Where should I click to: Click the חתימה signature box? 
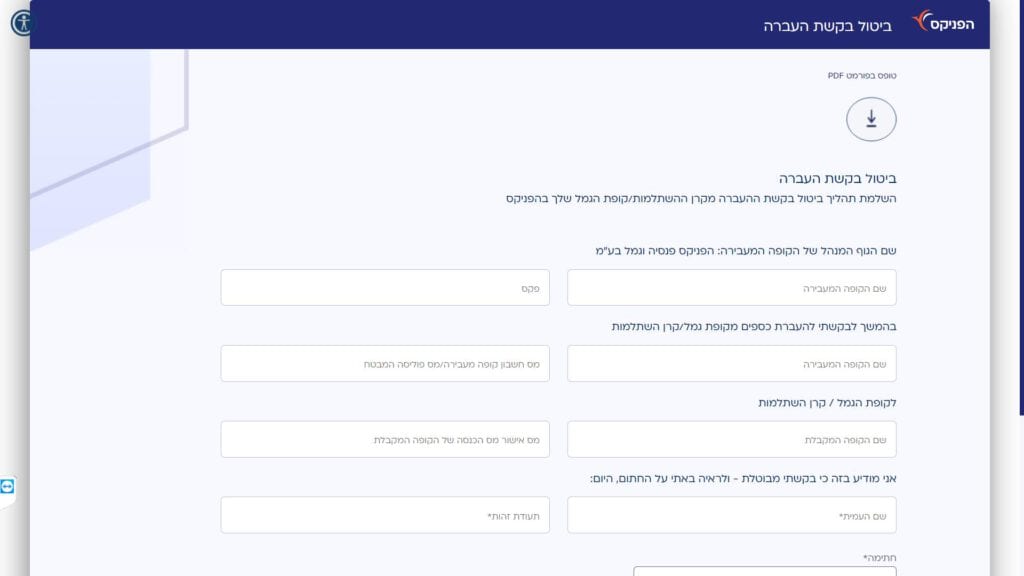[765, 571]
